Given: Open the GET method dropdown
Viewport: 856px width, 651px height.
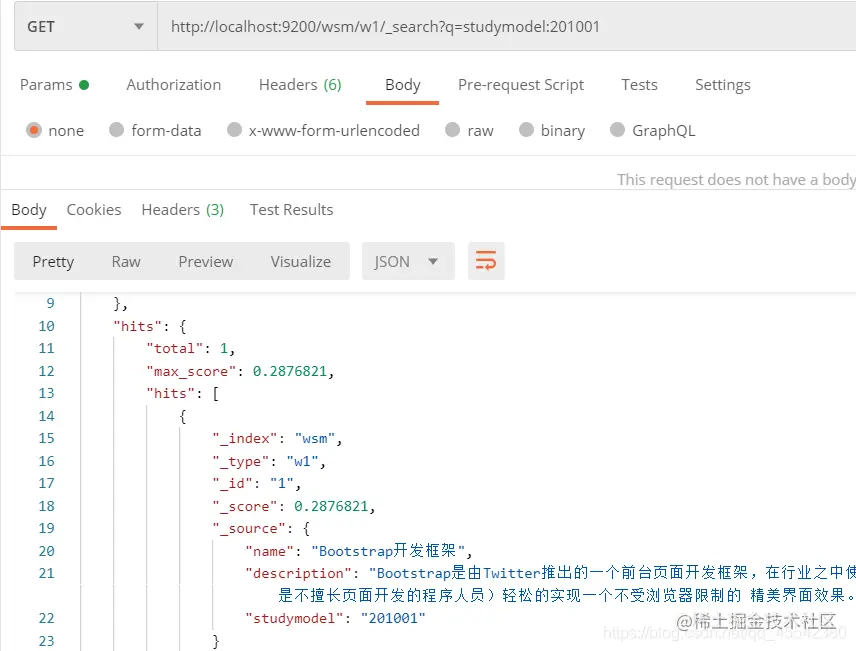Looking at the screenshot, I should (86, 26).
